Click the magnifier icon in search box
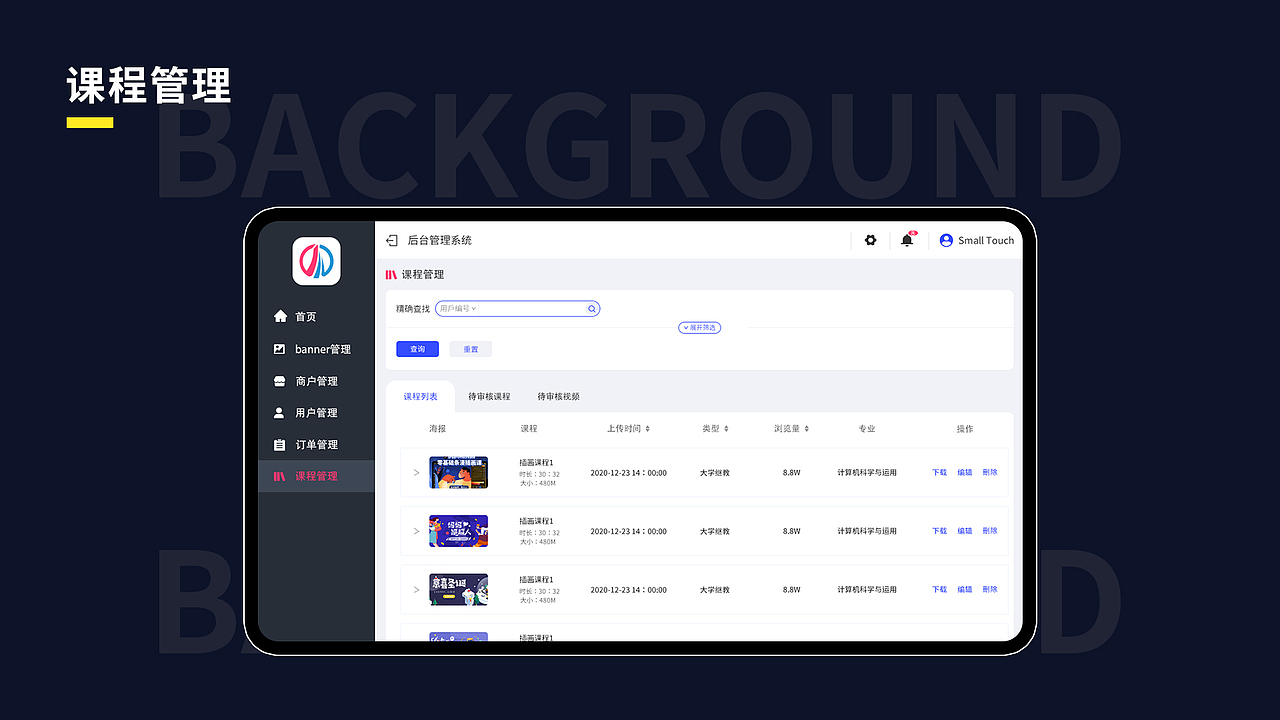This screenshot has width=1280, height=720. click(x=592, y=309)
